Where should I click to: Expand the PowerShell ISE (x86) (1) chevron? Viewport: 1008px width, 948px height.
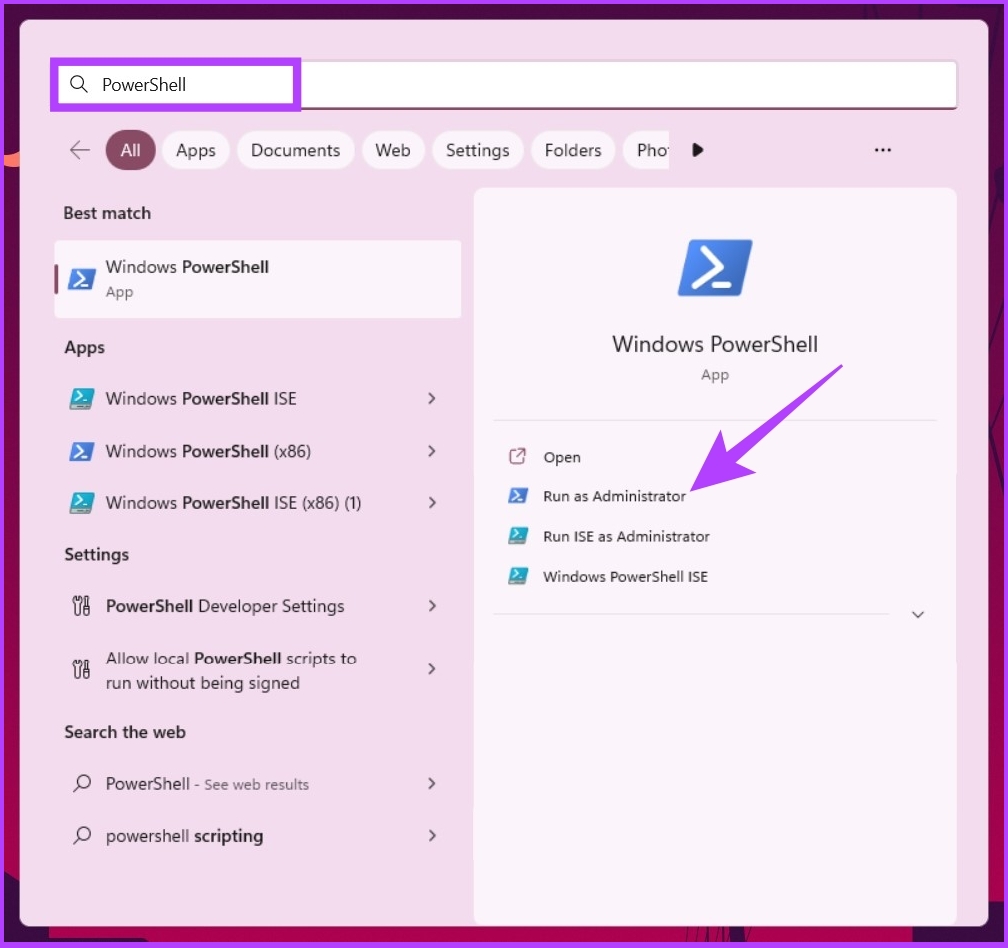(x=432, y=503)
